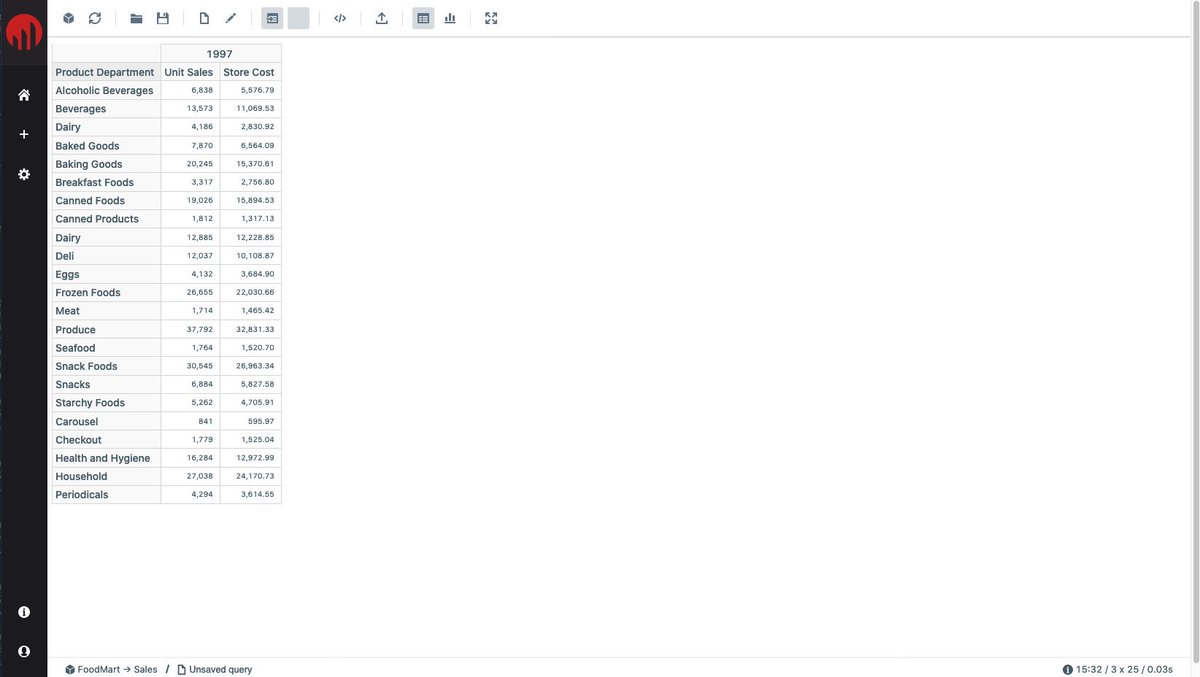Click the Product Department header
Viewport: 1200px width, 677px height.
tap(106, 72)
